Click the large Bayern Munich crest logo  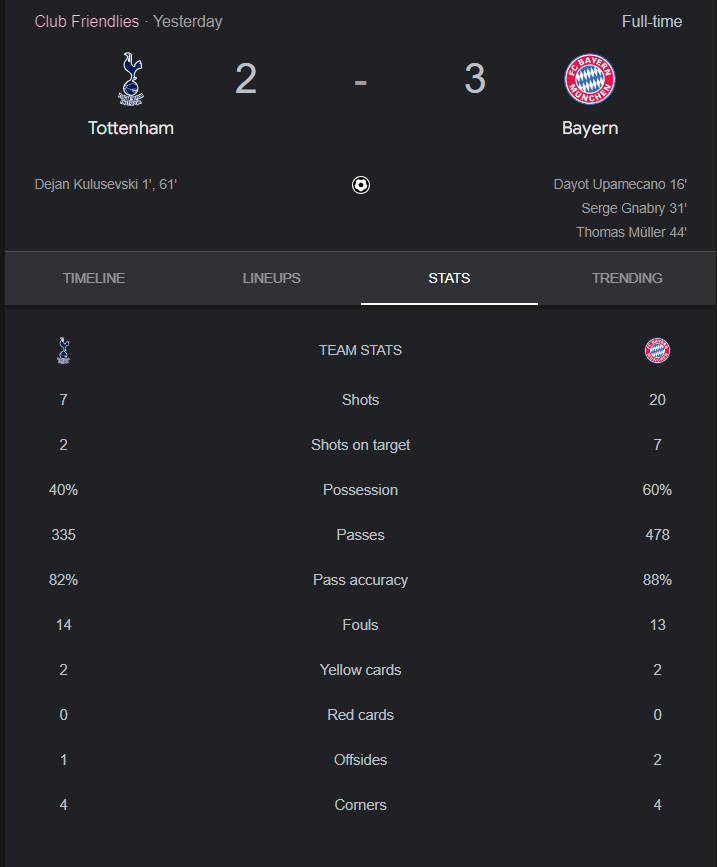[589, 79]
